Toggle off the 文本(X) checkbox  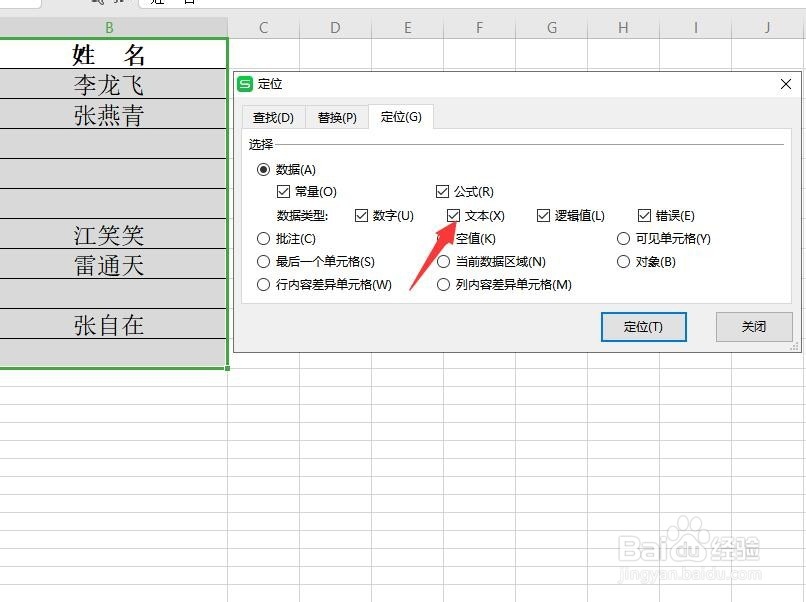[x=454, y=215]
